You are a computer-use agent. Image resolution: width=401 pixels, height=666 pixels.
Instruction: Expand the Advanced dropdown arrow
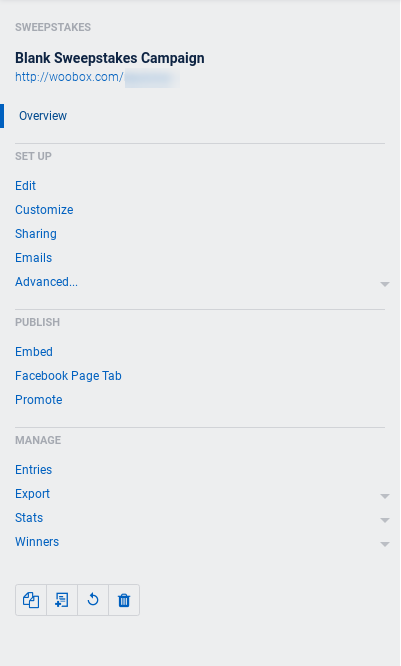point(384,284)
